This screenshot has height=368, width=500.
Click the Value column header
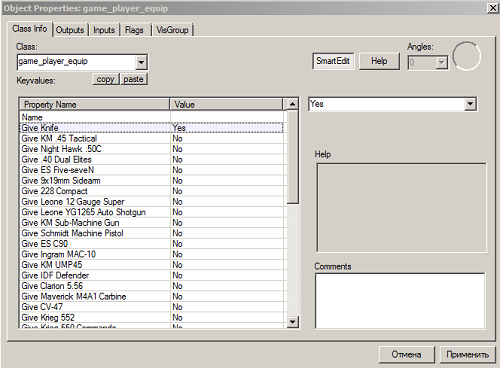point(226,105)
